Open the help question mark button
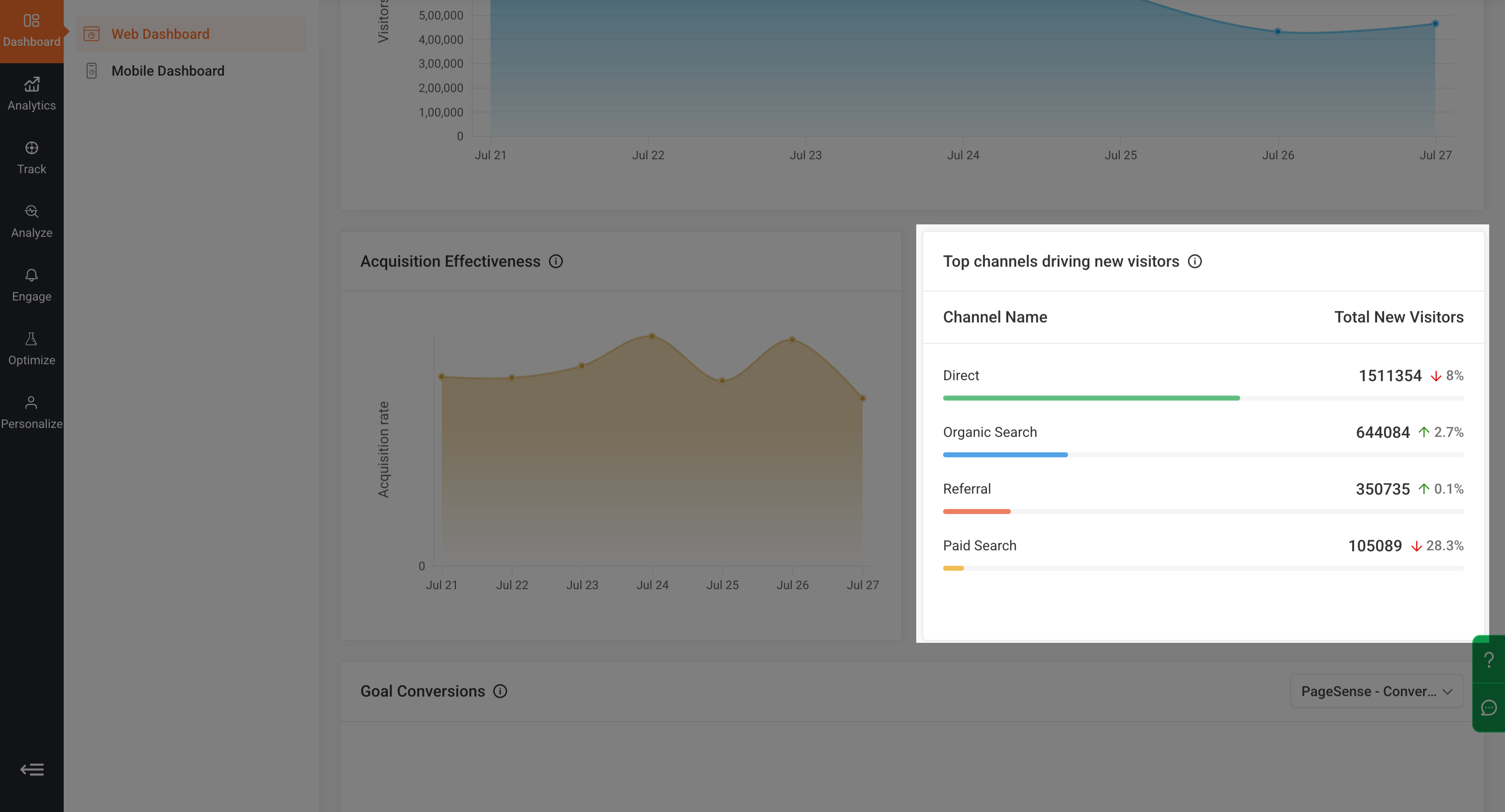 click(x=1489, y=660)
